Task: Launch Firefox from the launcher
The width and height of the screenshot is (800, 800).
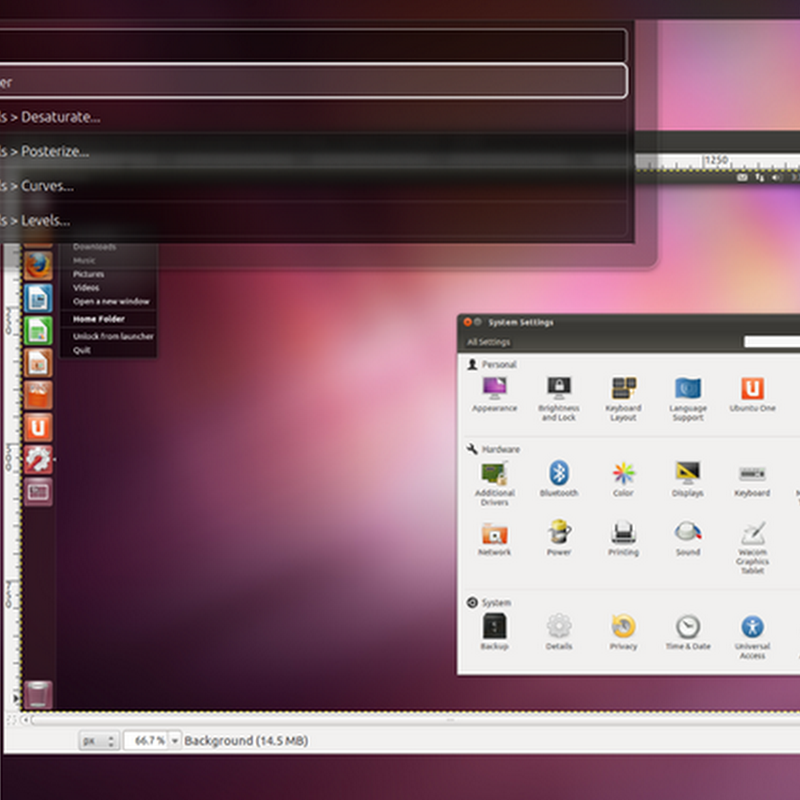Action: tap(38, 266)
